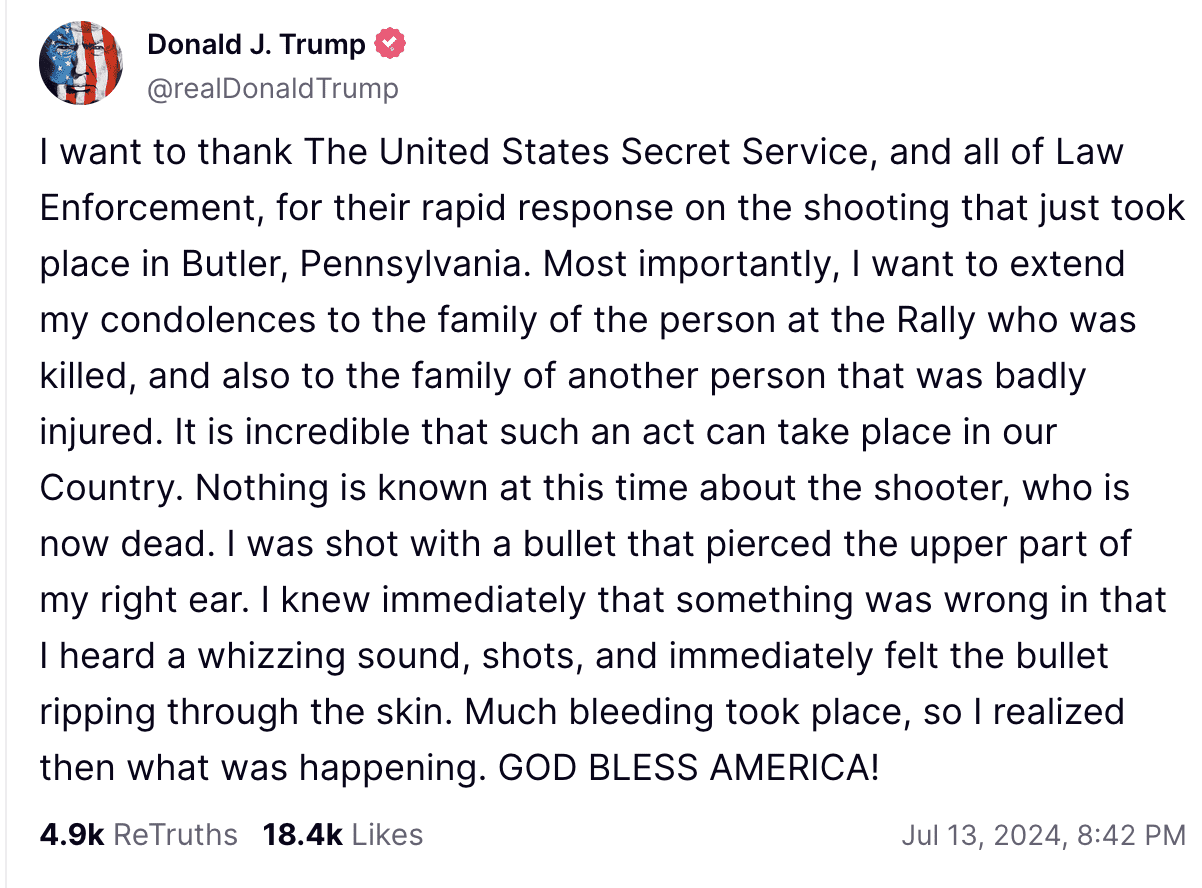Click the 8:42 PM time text
1202x888 pixels.
(1127, 834)
